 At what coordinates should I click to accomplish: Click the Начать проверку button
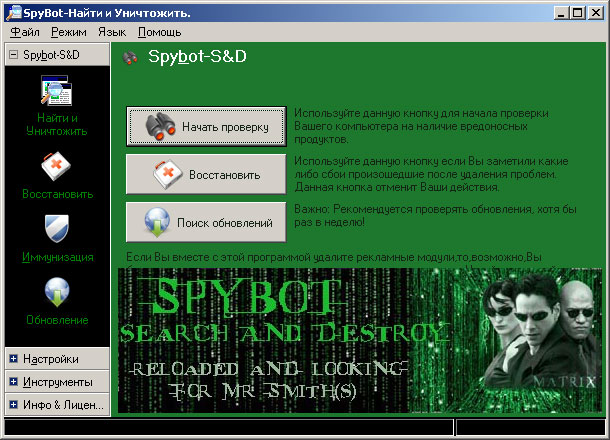point(206,126)
